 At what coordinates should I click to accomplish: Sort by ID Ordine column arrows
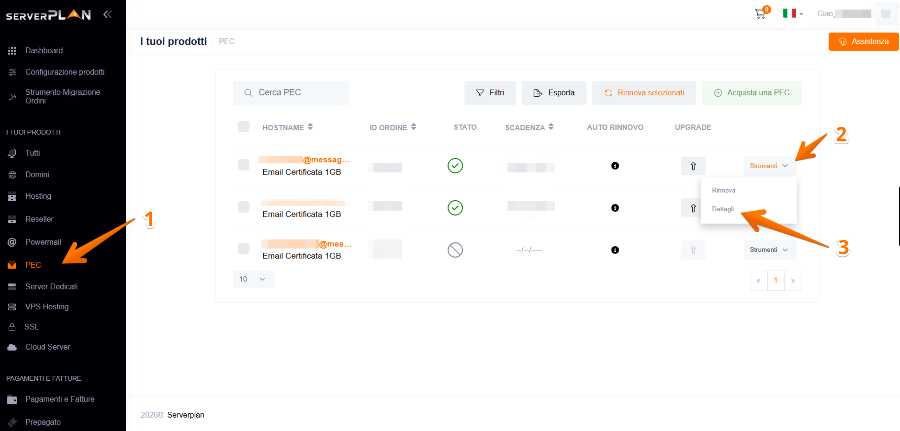[413, 127]
